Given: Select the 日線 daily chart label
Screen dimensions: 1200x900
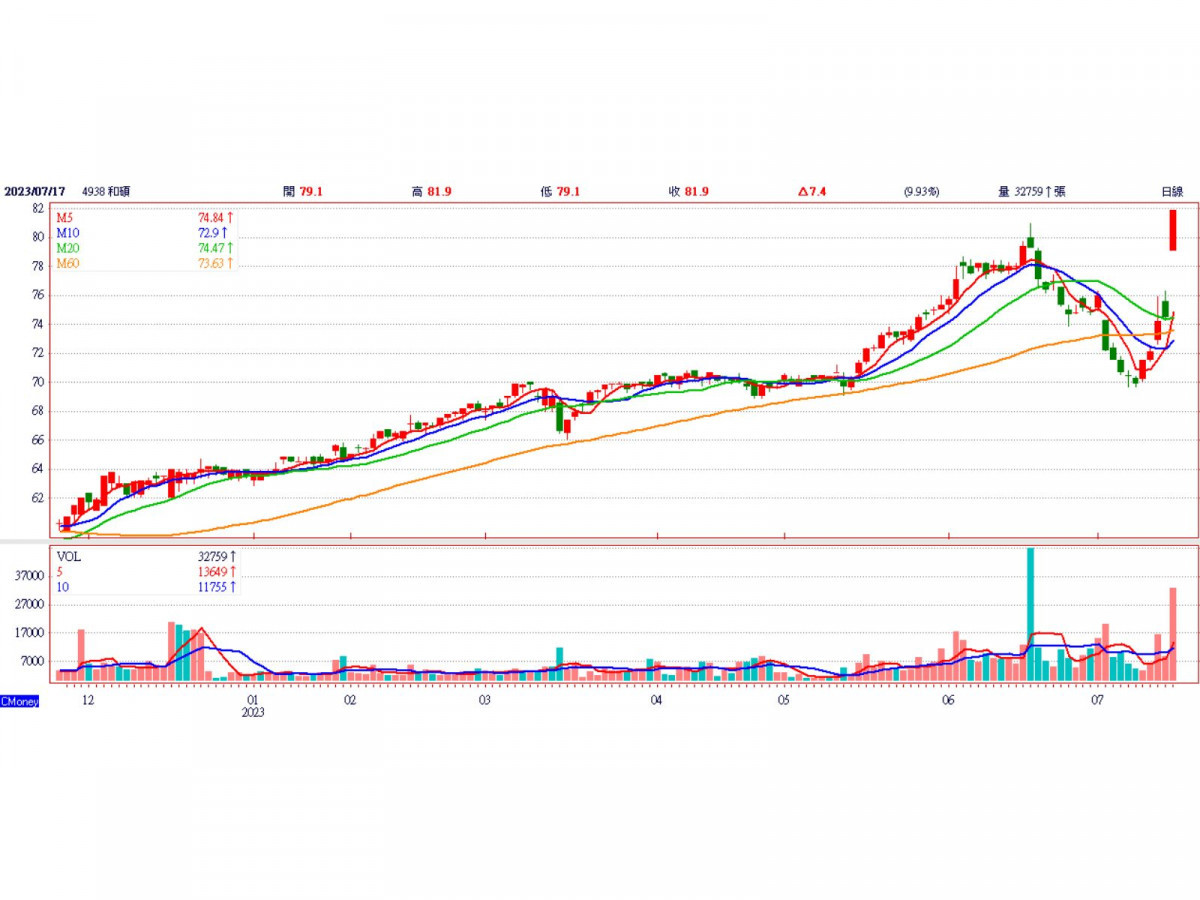Looking at the screenshot, I should pyautogui.click(x=1171, y=191).
